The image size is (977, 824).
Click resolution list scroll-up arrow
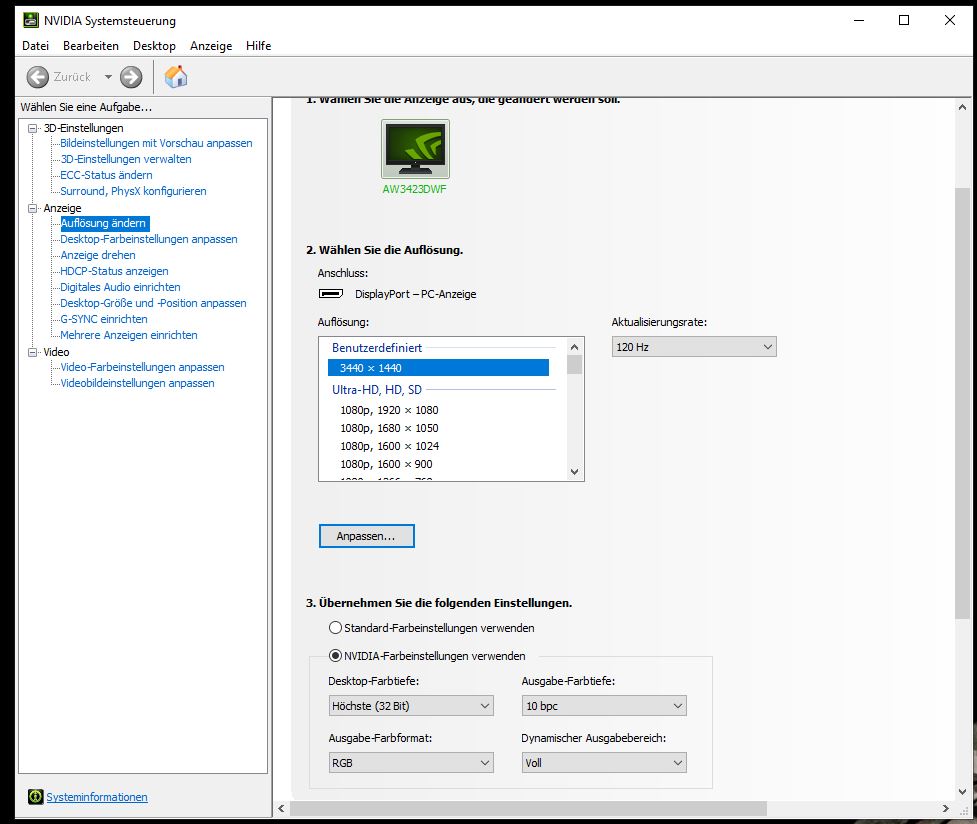[x=574, y=347]
